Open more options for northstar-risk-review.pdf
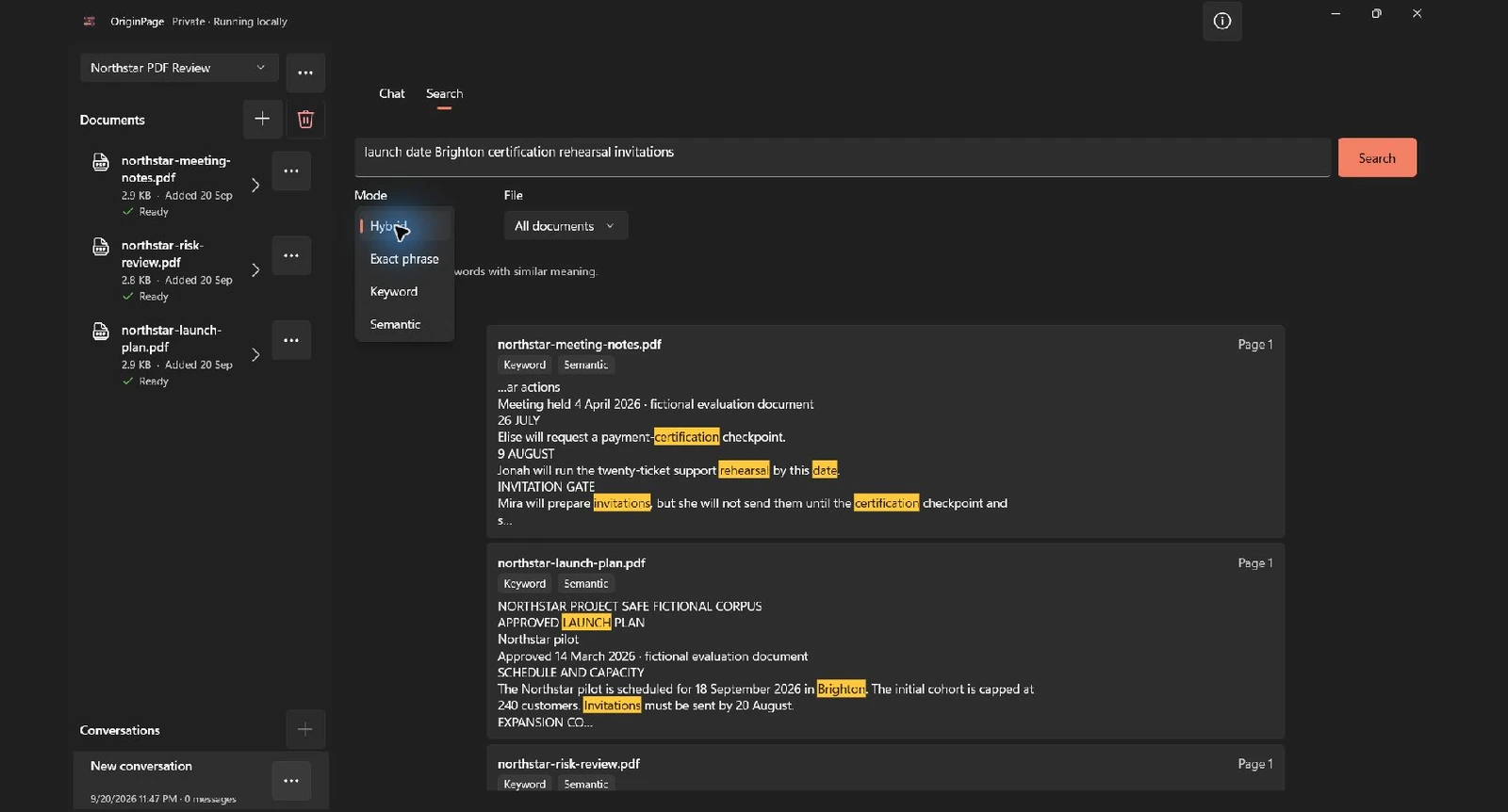 [x=291, y=255]
